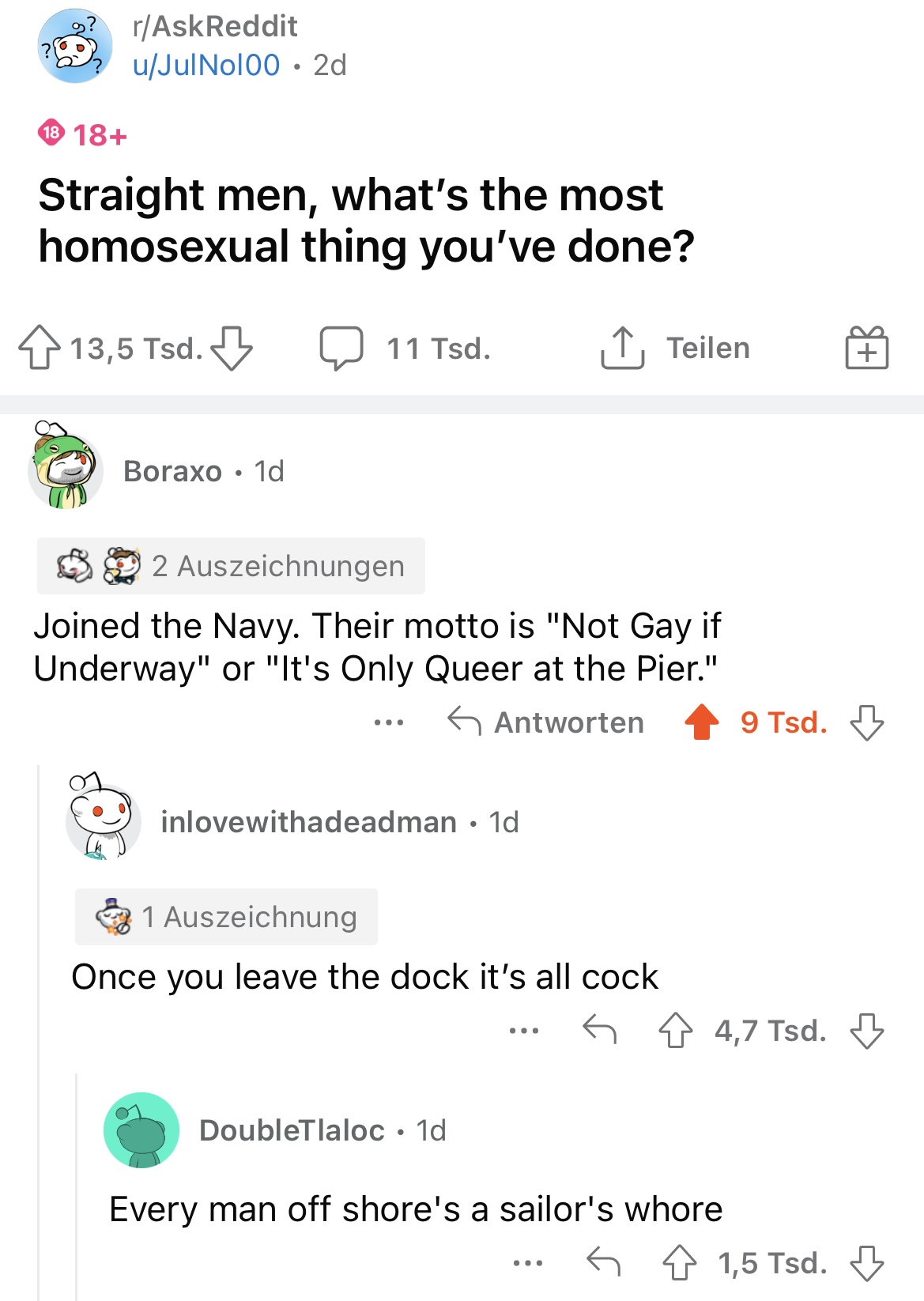Reply to inlovewithadeadman's comment arrow icon
924x1301 pixels.
599,1030
